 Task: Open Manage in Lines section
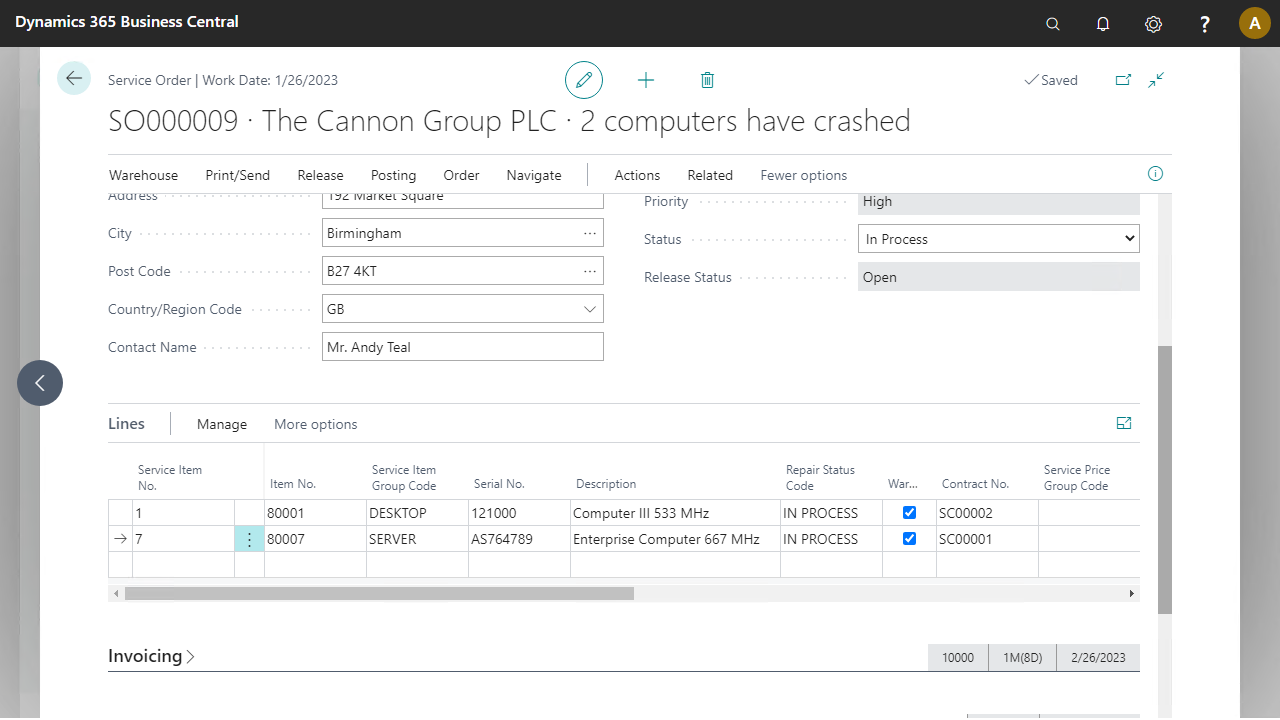[x=222, y=424]
